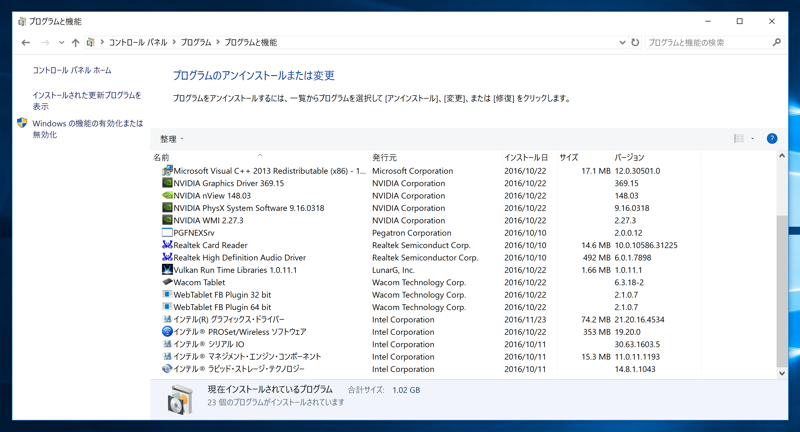
Task: Open the 整理 organize dropdown
Action: tap(171, 139)
